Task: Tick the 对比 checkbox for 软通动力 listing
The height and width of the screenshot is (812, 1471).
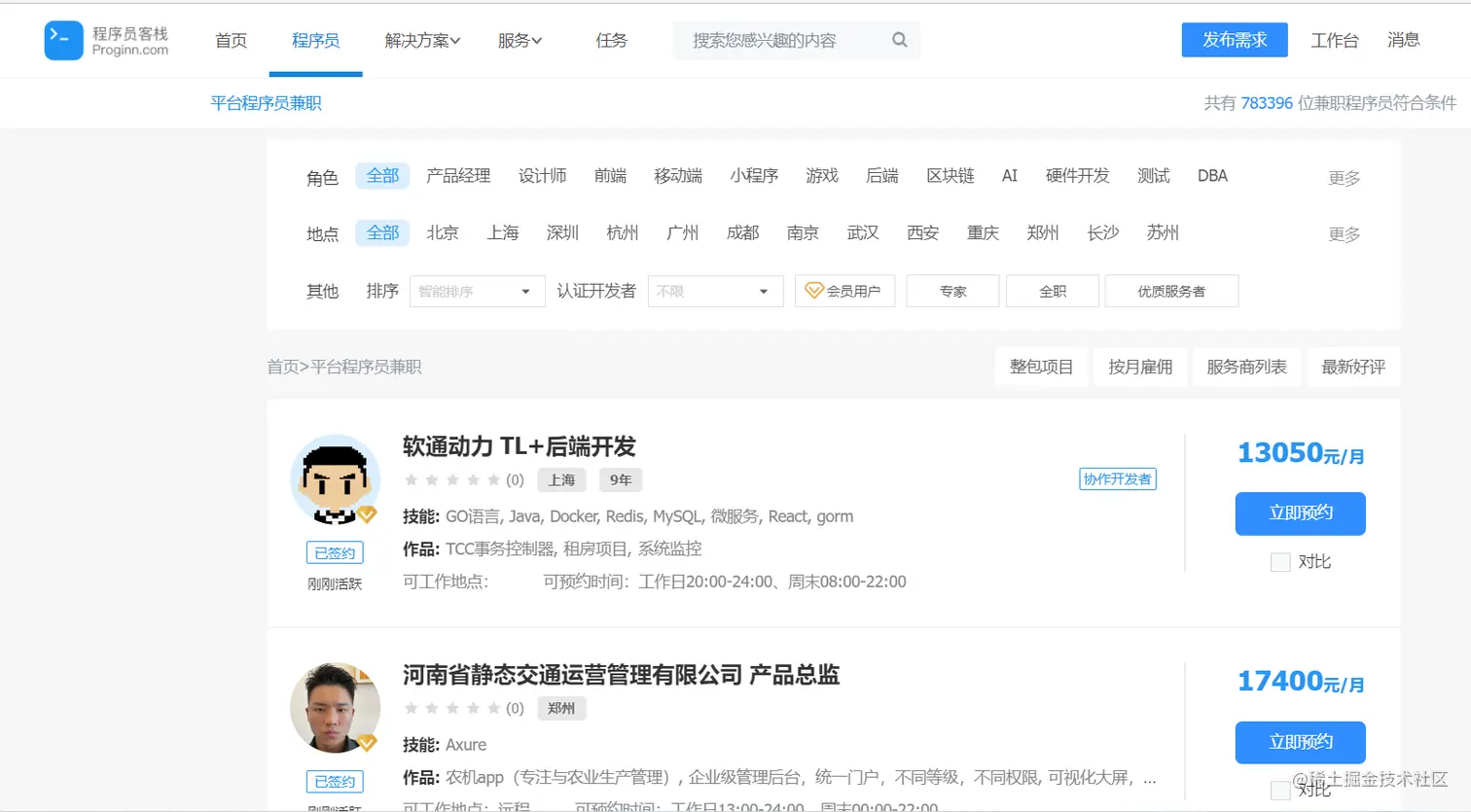Action: point(1280,562)
